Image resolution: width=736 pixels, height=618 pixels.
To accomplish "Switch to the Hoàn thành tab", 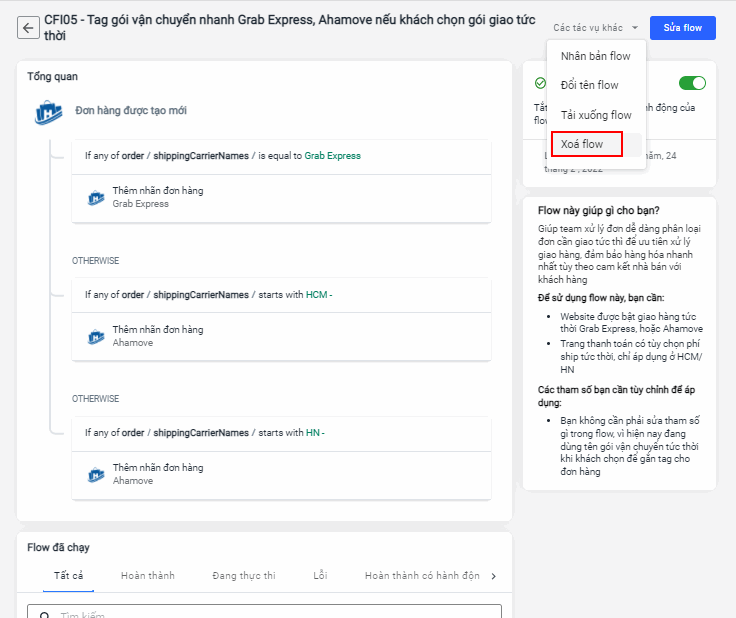I will coord(148,576).
